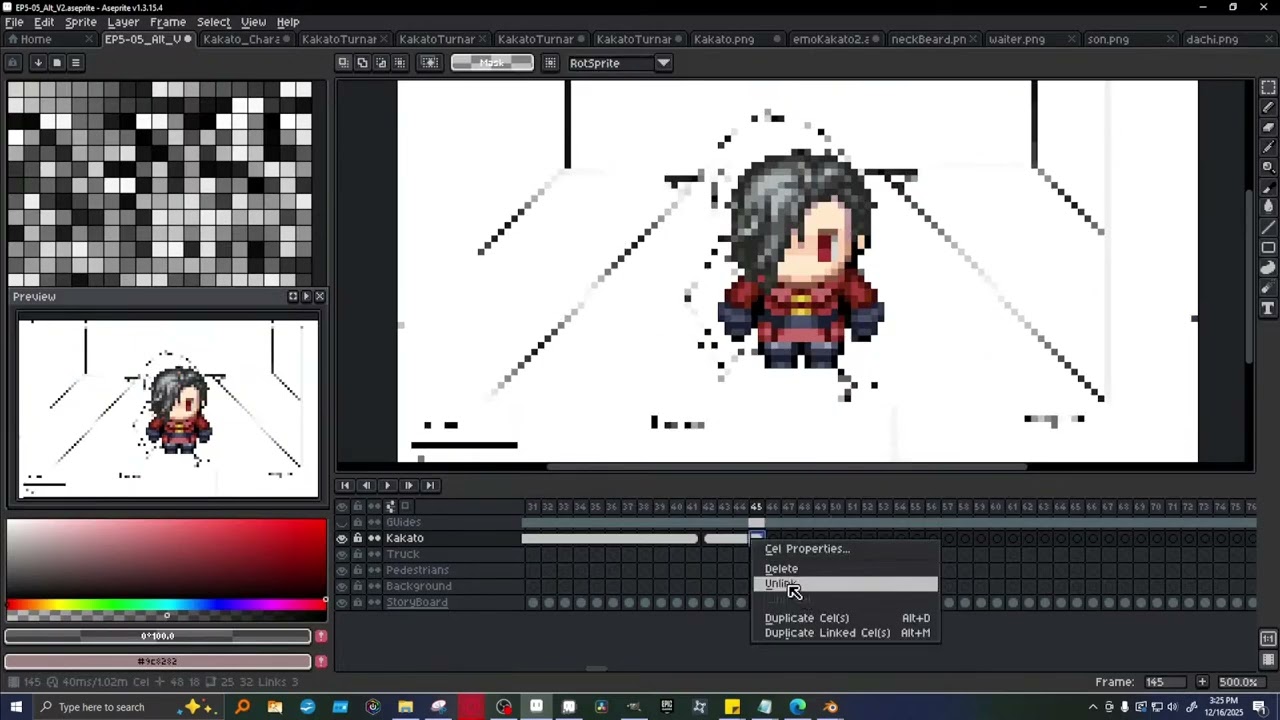The image size is (1280, 720).
Task: Select the StoryBoard layer name
Action: 417,602
